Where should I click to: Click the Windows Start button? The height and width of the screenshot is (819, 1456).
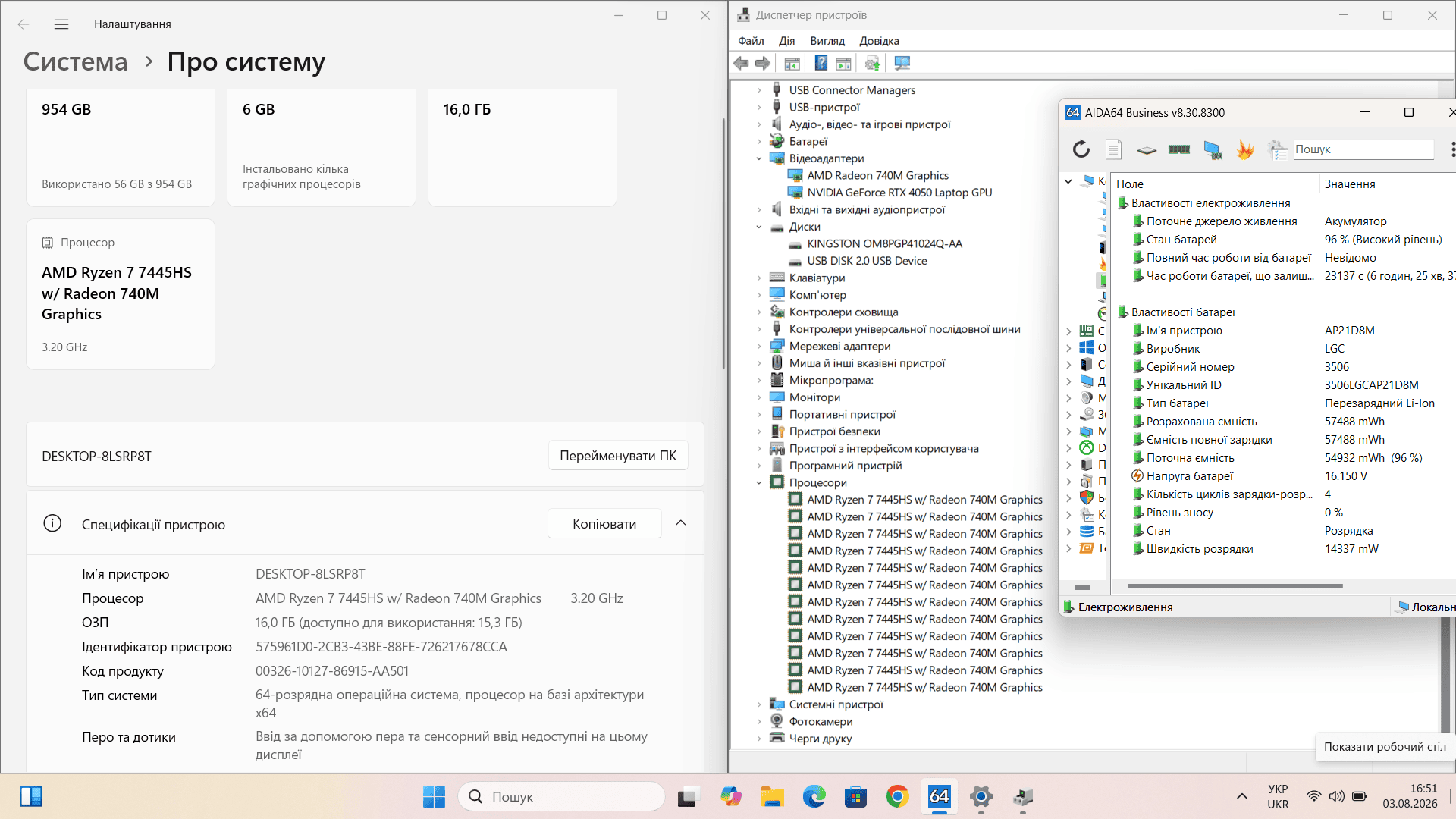[435, 796]
